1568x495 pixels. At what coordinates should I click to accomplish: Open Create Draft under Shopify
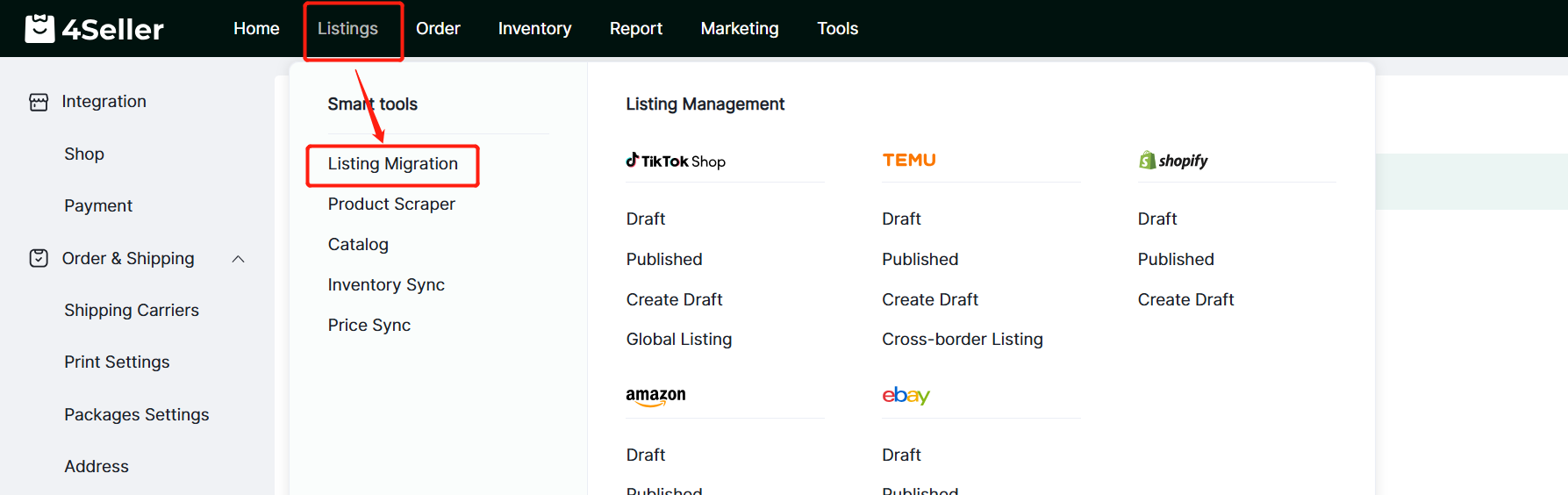(x=1185, y=299)
